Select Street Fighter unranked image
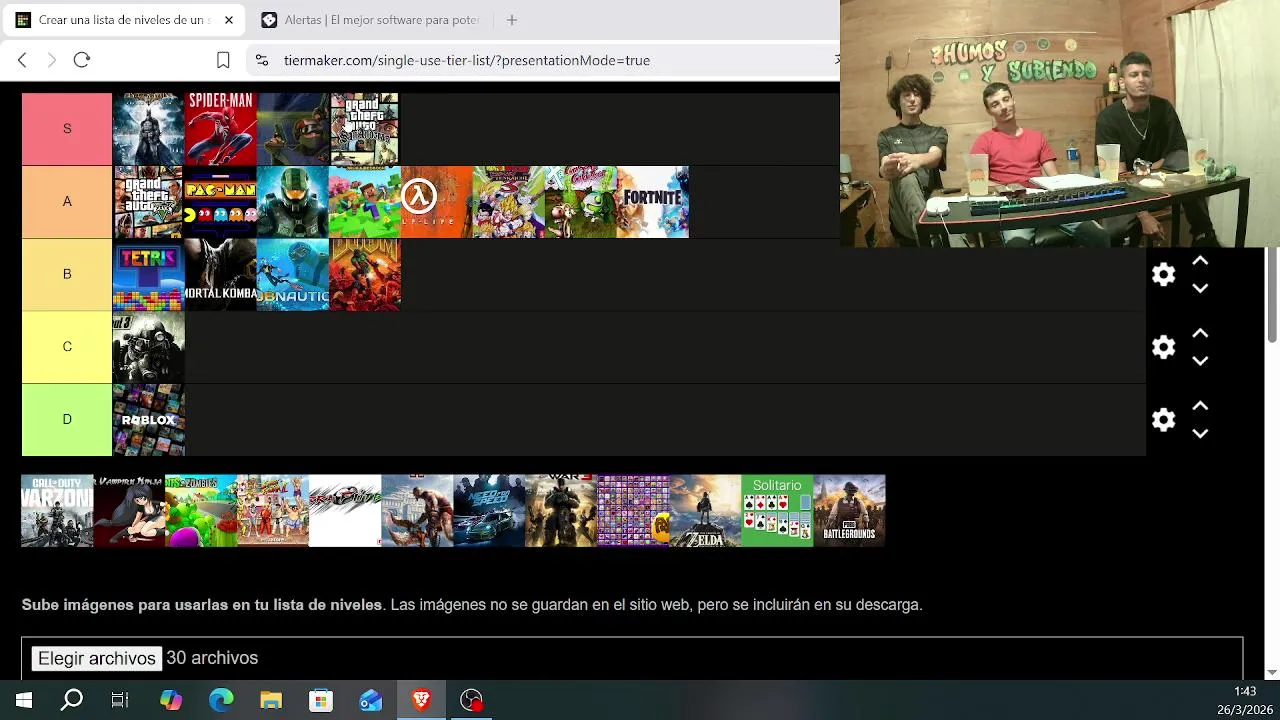Viewport: 1280px width, 720px height. click(273, 511)
